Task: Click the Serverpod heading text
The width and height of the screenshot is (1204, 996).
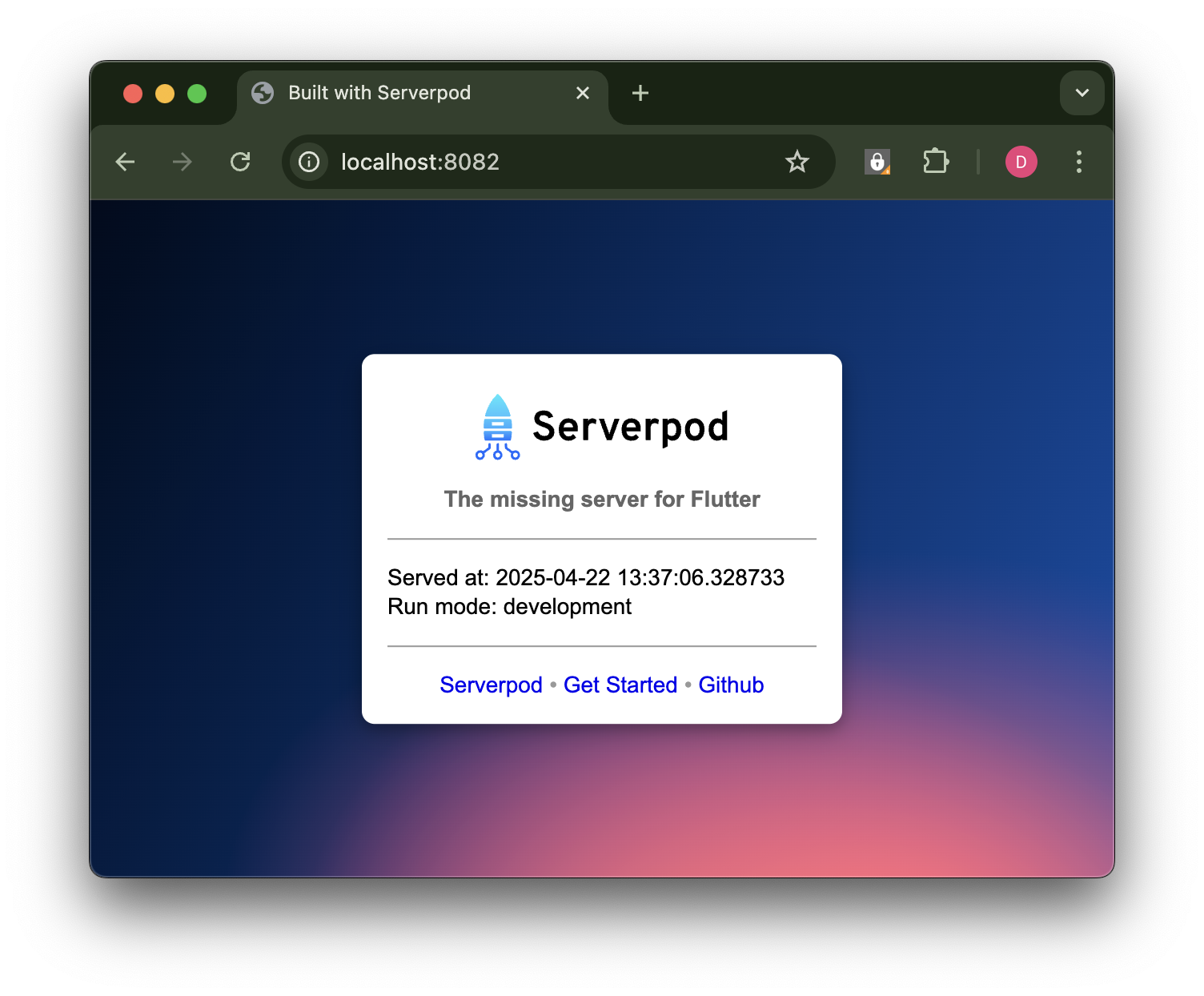Action: [631, 427]
